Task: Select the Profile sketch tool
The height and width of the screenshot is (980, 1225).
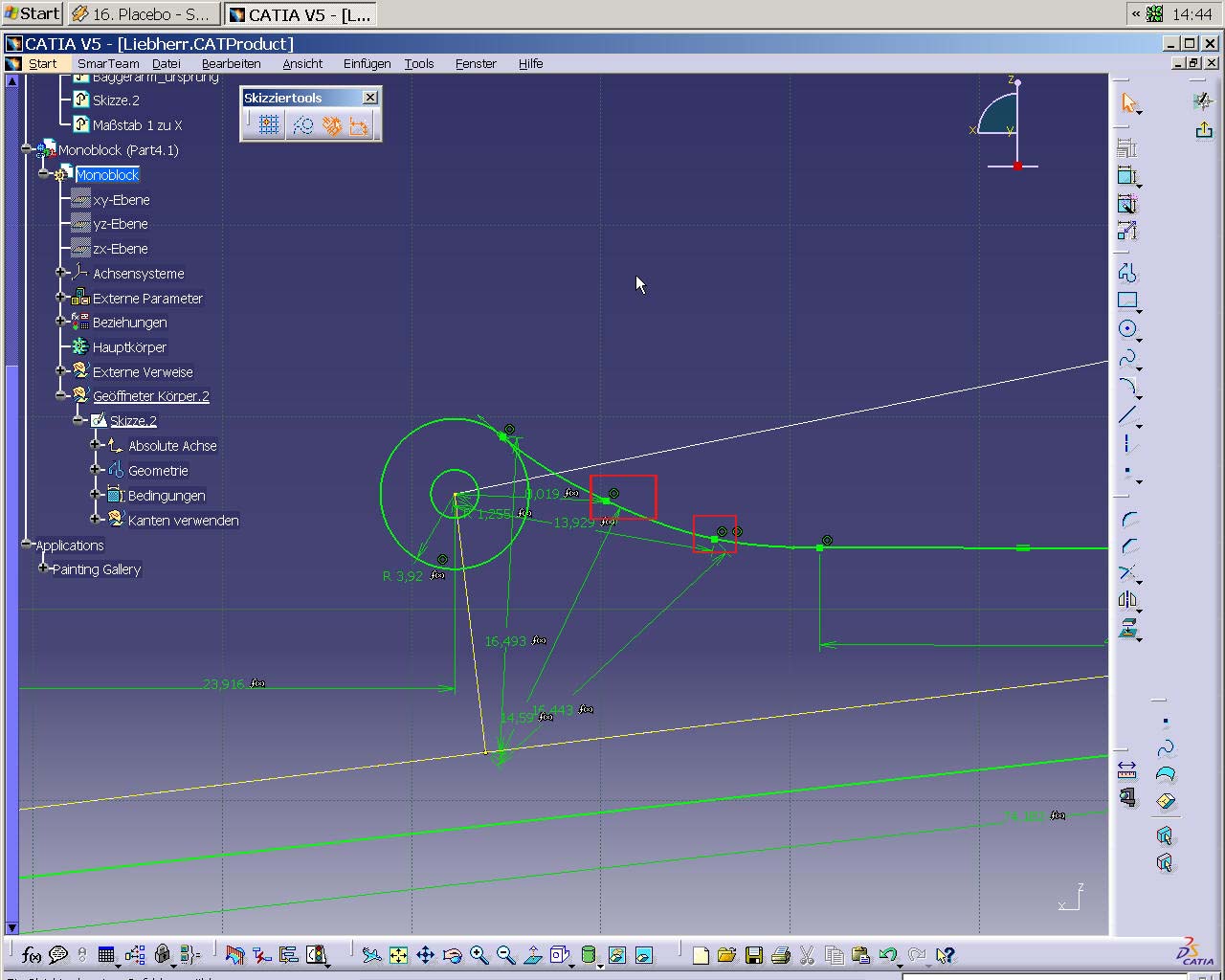Action: (1127, 273)
